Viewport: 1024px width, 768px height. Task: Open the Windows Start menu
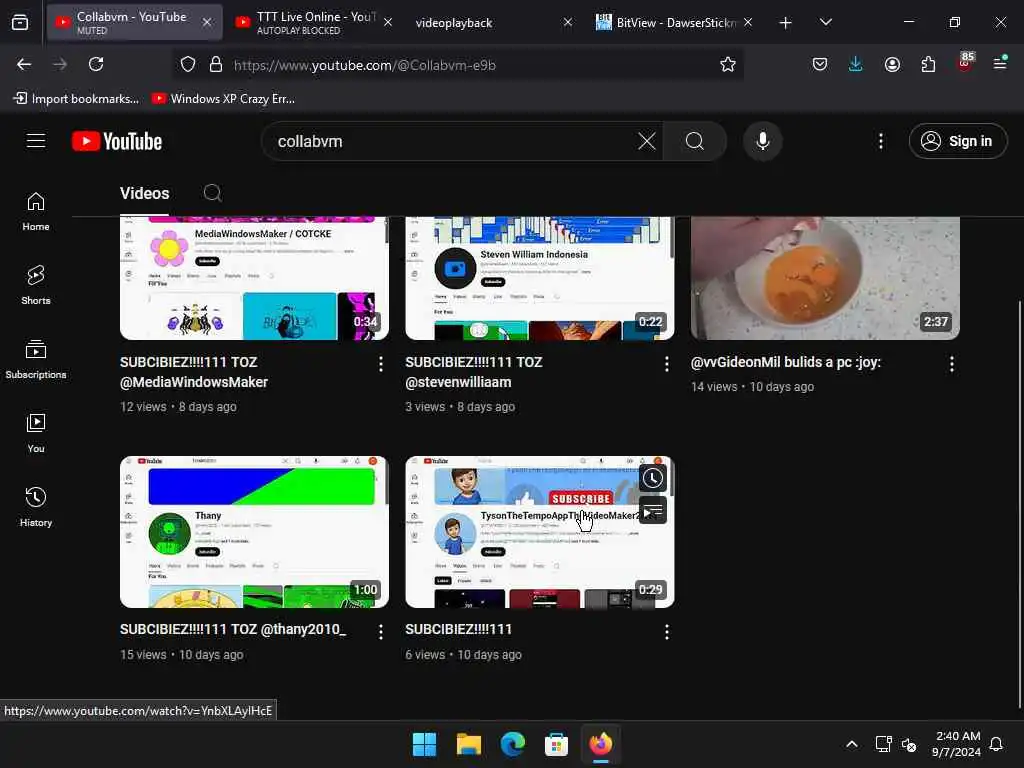point(424,744)
